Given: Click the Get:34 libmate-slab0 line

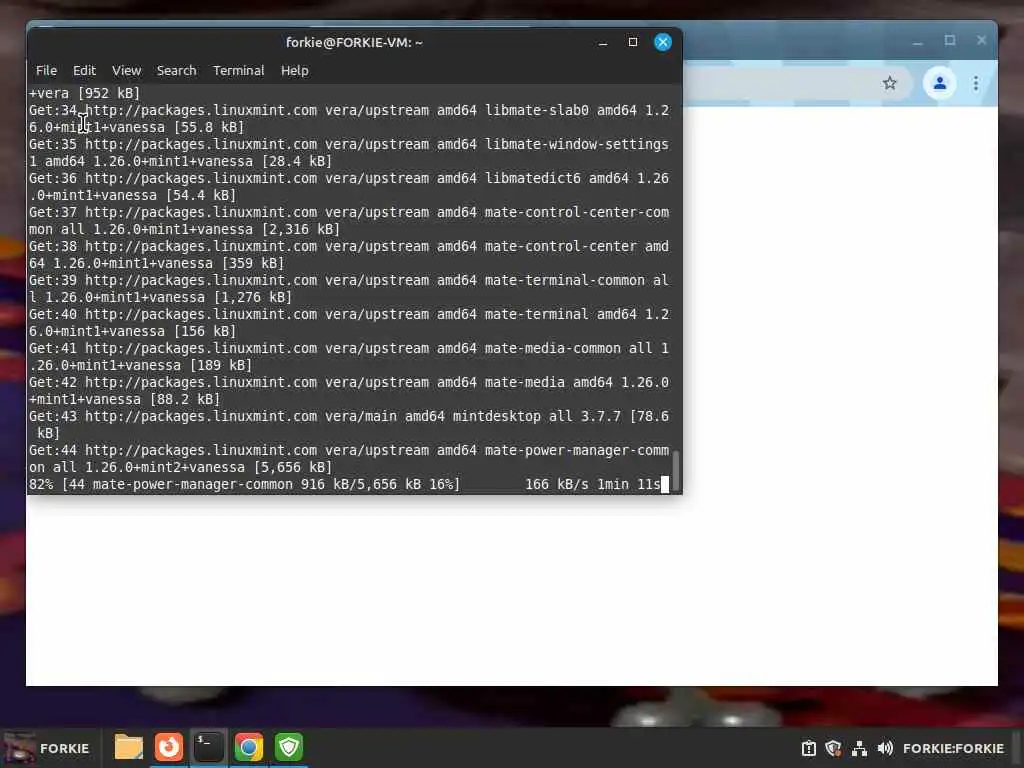Looking at the screenshot, I should [349, 119].
